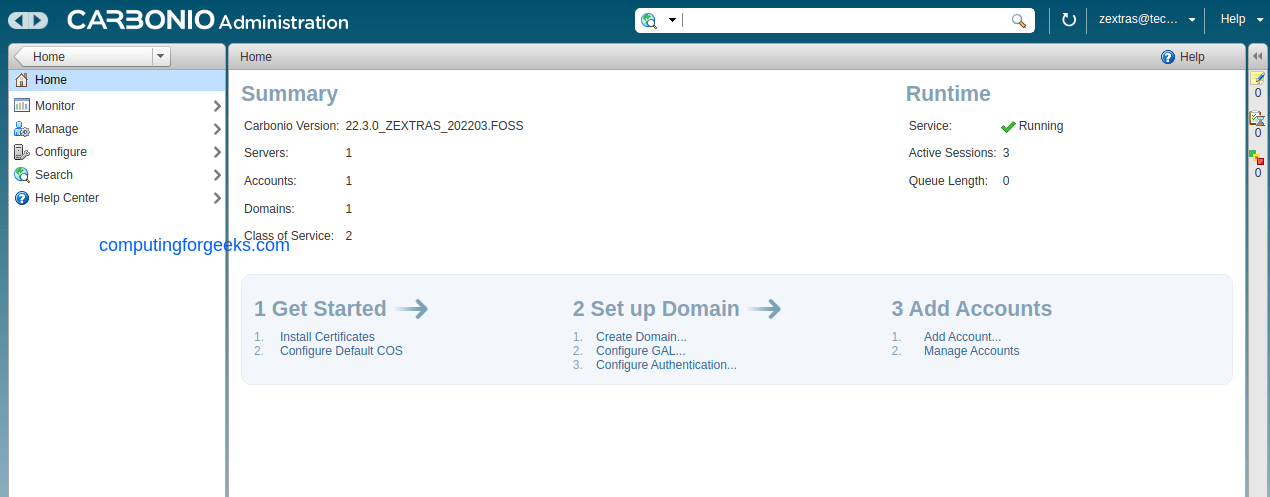Open the Configure Authentication... link

pyautogui.click(x=666, y=365)
